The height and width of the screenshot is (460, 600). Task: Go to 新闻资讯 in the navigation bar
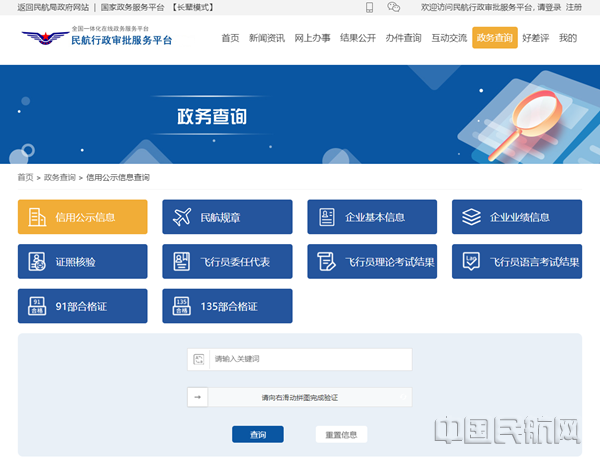266,38
